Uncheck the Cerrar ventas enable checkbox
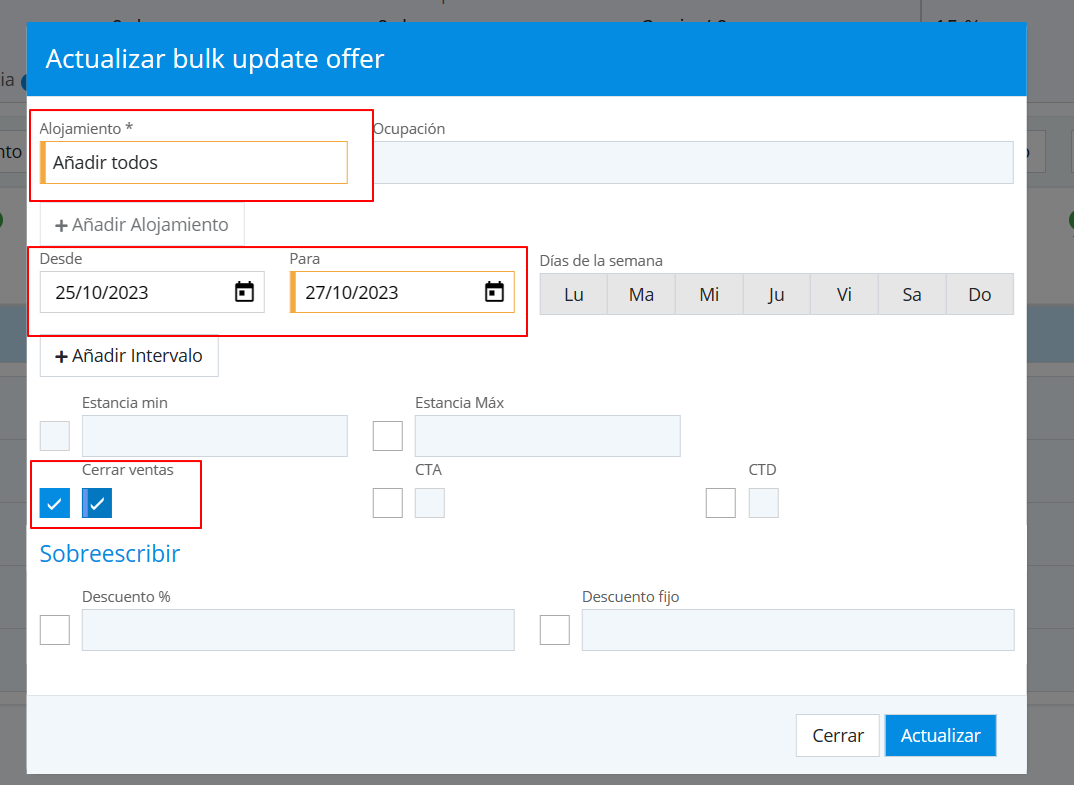Image resolution: width=1074 pixels, height=785 pixels. pos(55,503)
